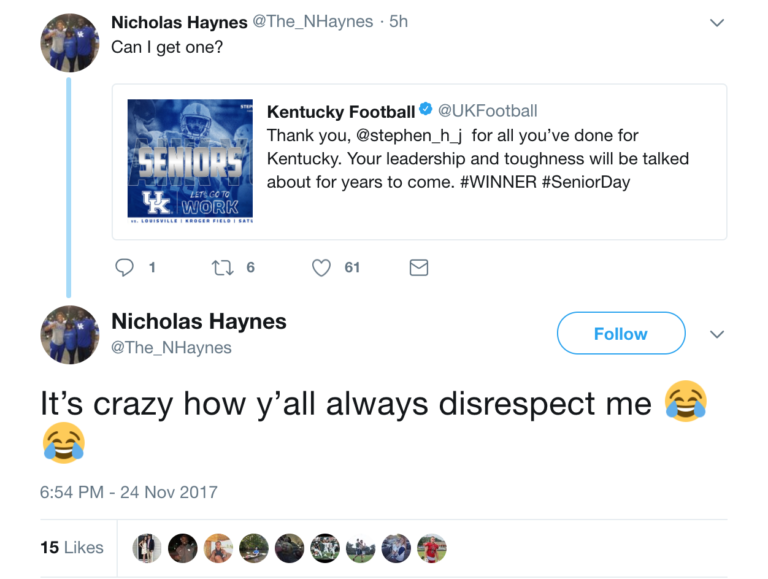Open @stephen_h_j mention link
This screenshot has width=768, height=579.
(409, 136)
